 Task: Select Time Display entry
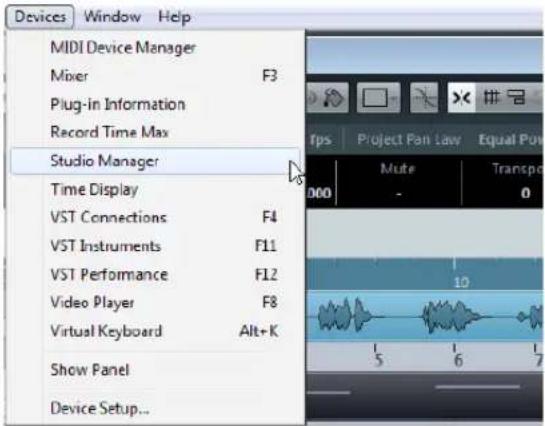pyautogui.click(x=155, y=189)
